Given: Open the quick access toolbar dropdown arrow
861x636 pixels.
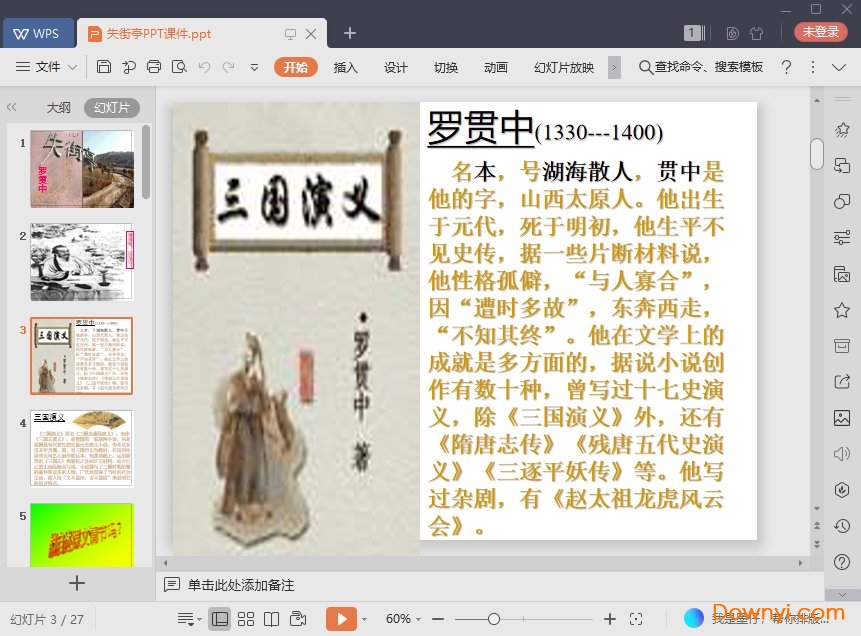Looking at the screenshot, I should point(254,67).
